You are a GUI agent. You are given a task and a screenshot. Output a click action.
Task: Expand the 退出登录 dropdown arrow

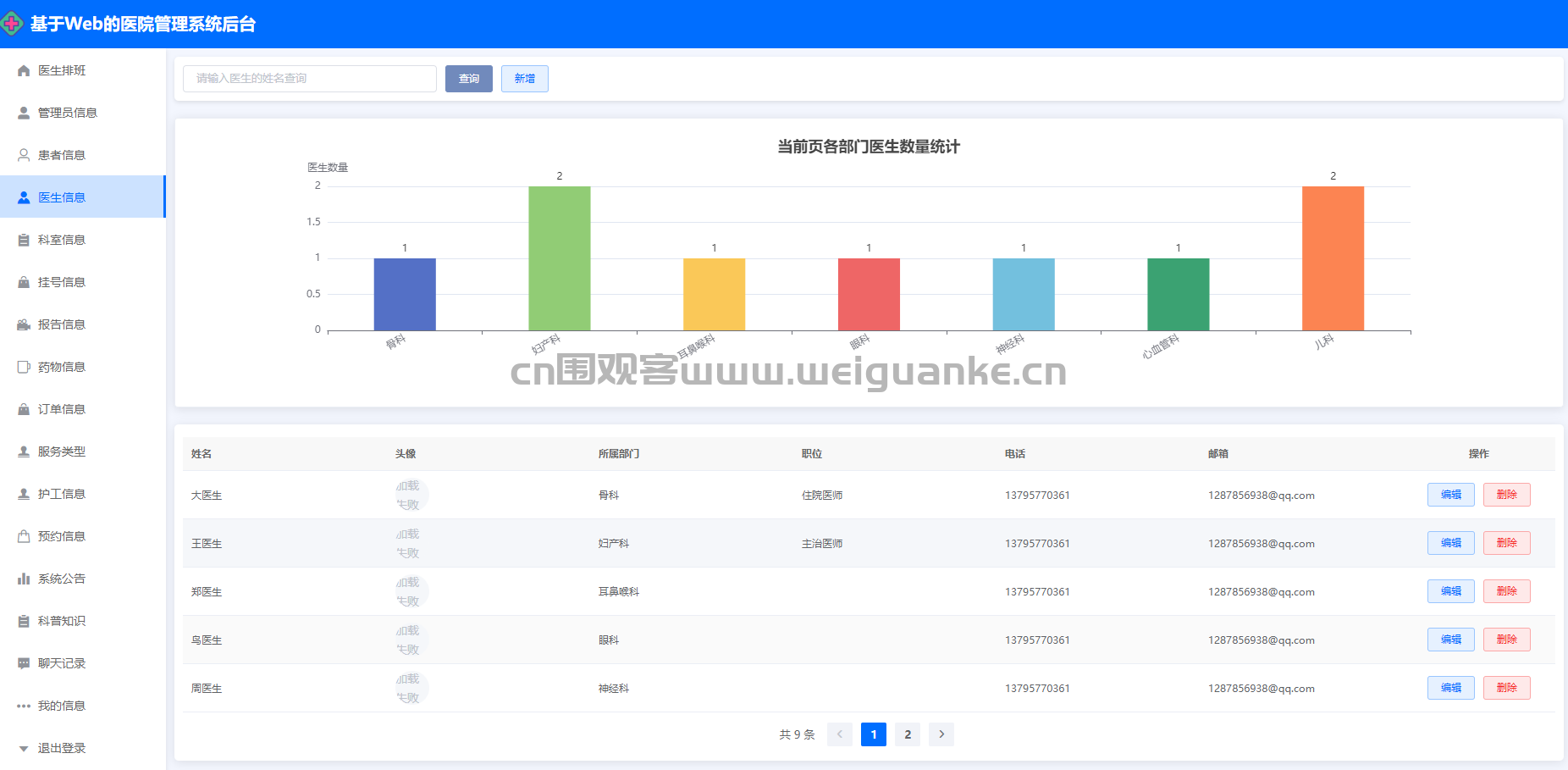coord(24,749)
